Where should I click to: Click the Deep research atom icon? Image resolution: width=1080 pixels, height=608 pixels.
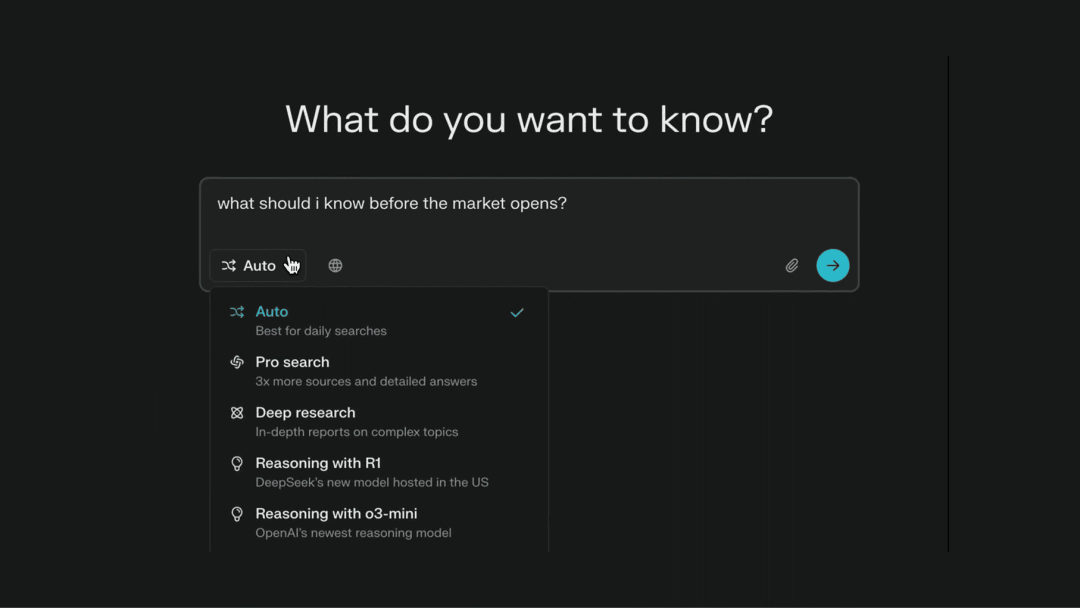pos(237,412)
